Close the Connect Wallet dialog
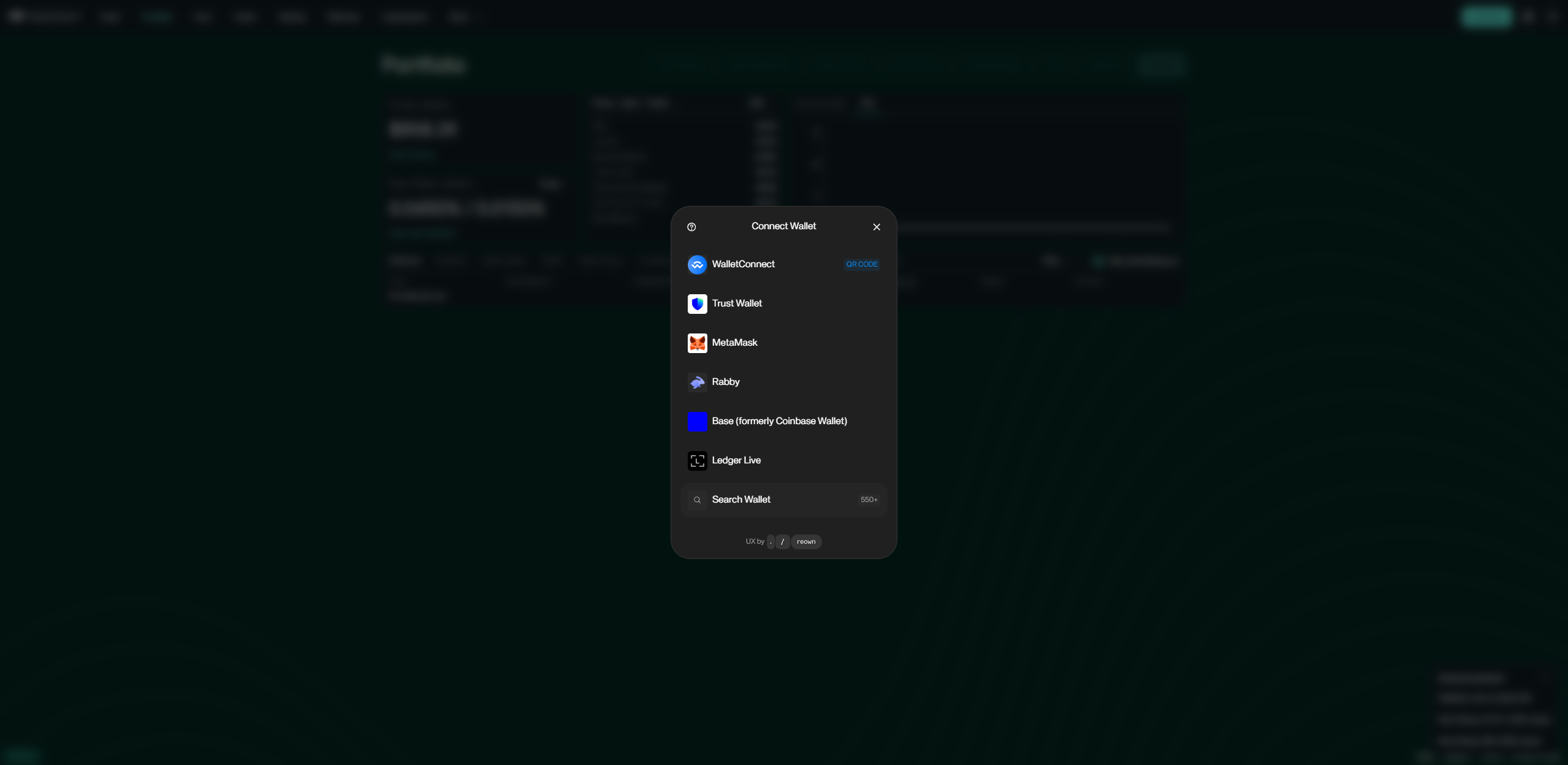Viewport: 1568px width, 765px height. [x=877, y=227]
